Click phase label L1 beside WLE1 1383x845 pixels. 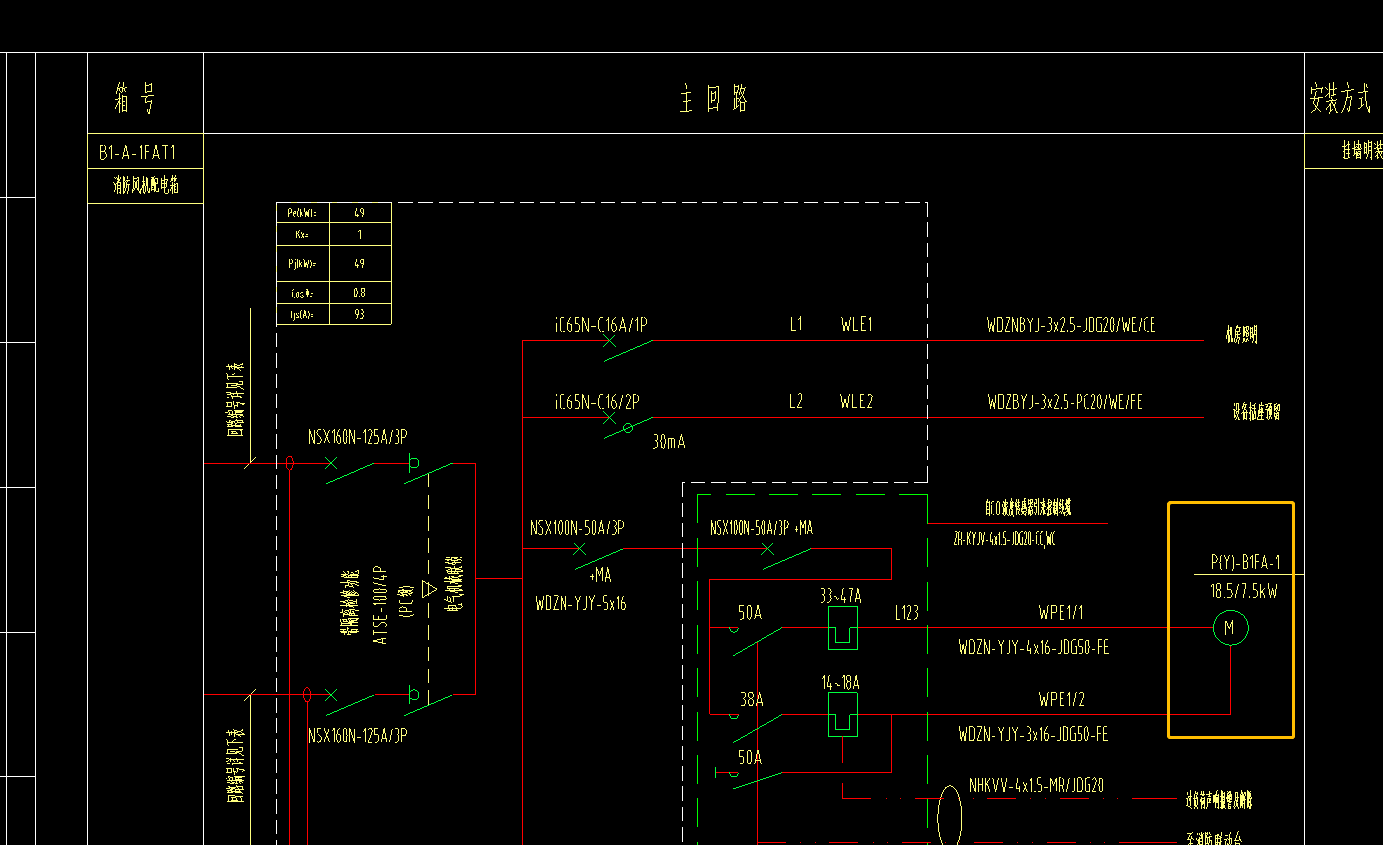pos(796,325)
